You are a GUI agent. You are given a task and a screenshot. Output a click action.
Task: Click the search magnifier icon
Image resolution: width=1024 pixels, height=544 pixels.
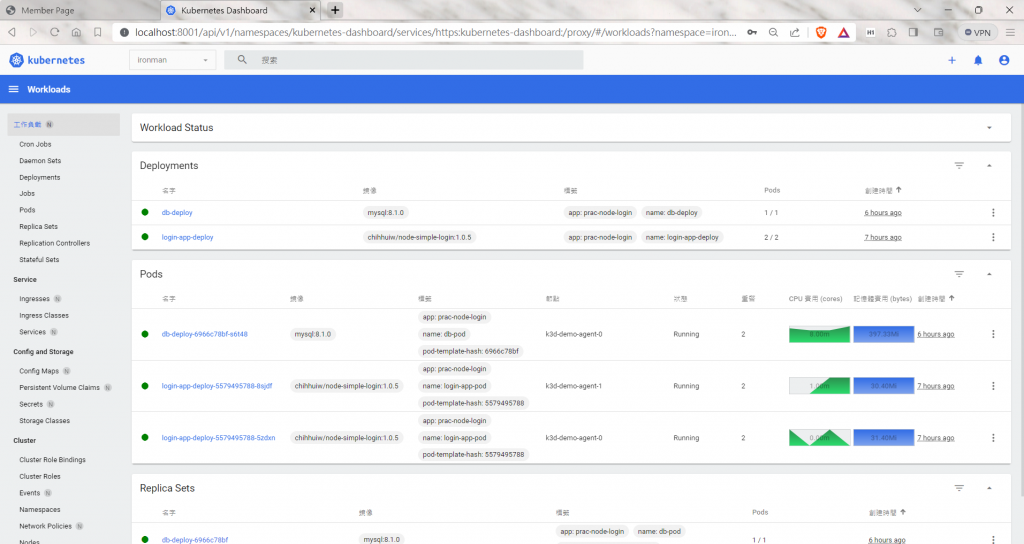point(242,59)
